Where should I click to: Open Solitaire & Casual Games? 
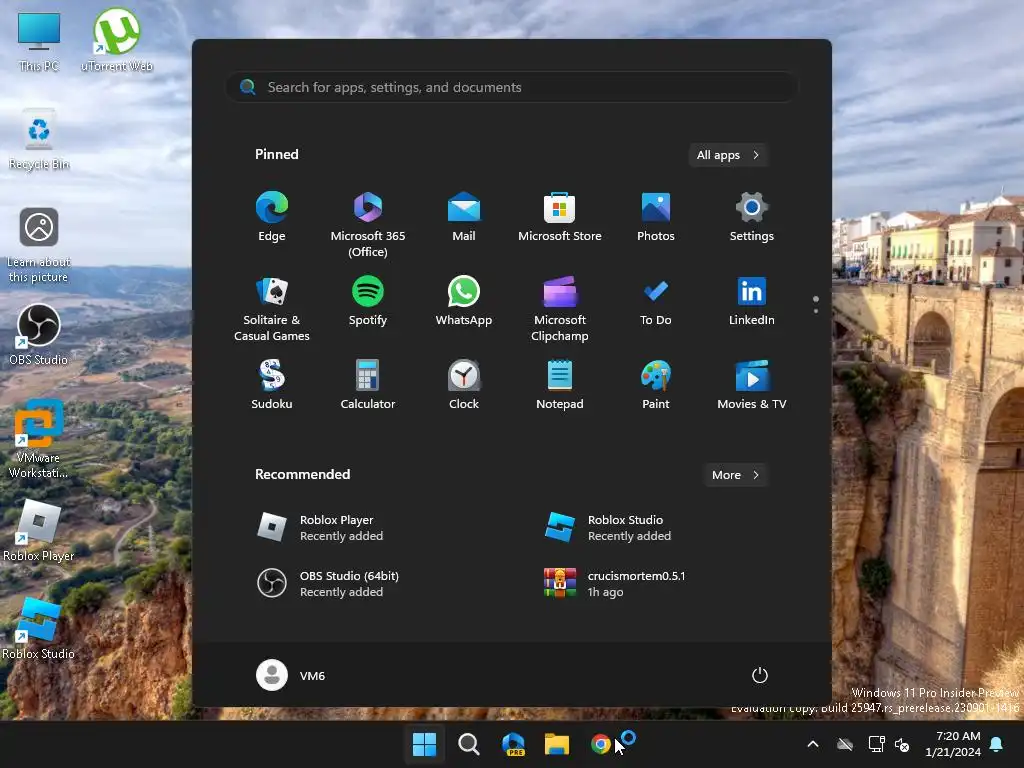272,309
